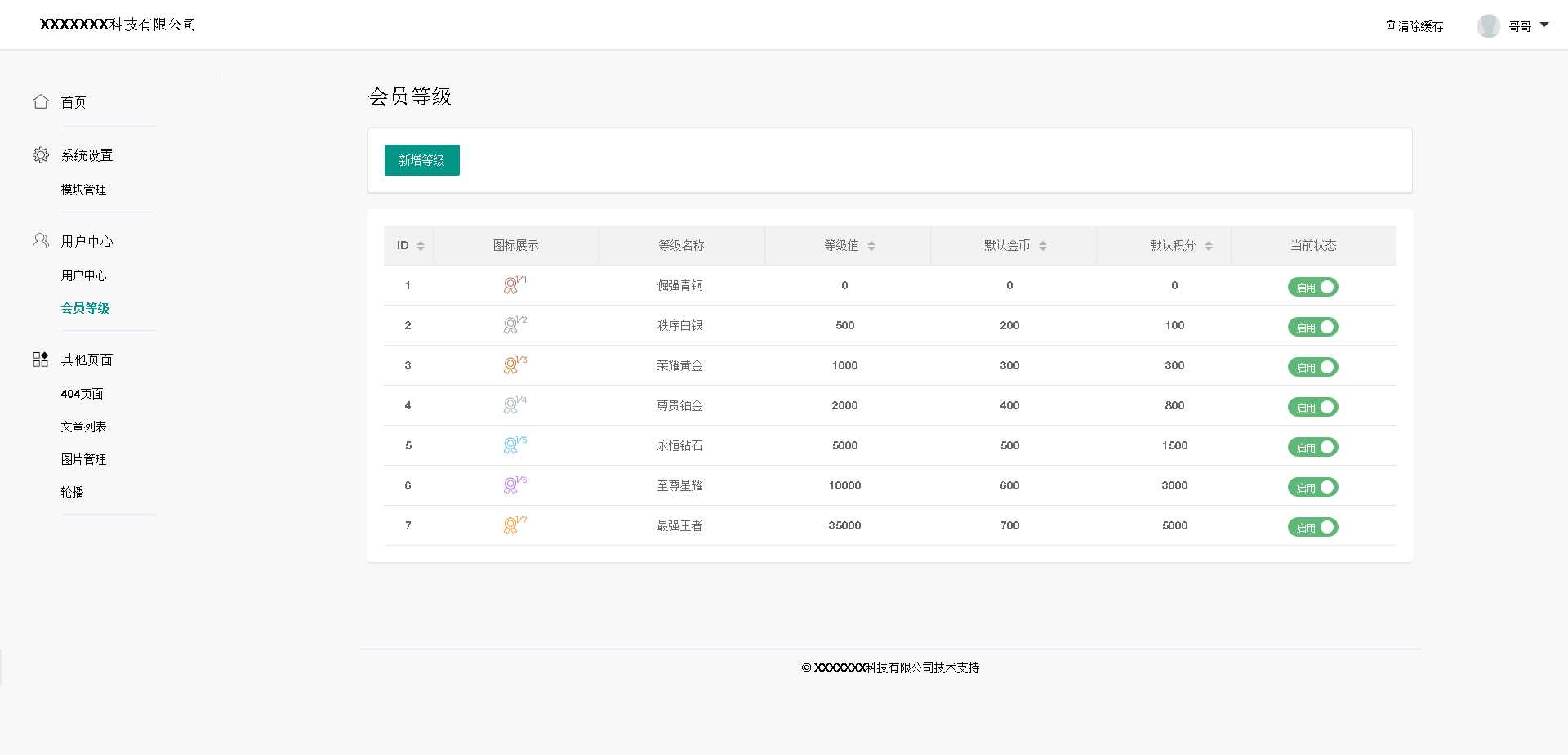Click the pages icon next to 其他页面
Image resolution: width=1568 pixels, height=755 pixels.
click(40, 360)
